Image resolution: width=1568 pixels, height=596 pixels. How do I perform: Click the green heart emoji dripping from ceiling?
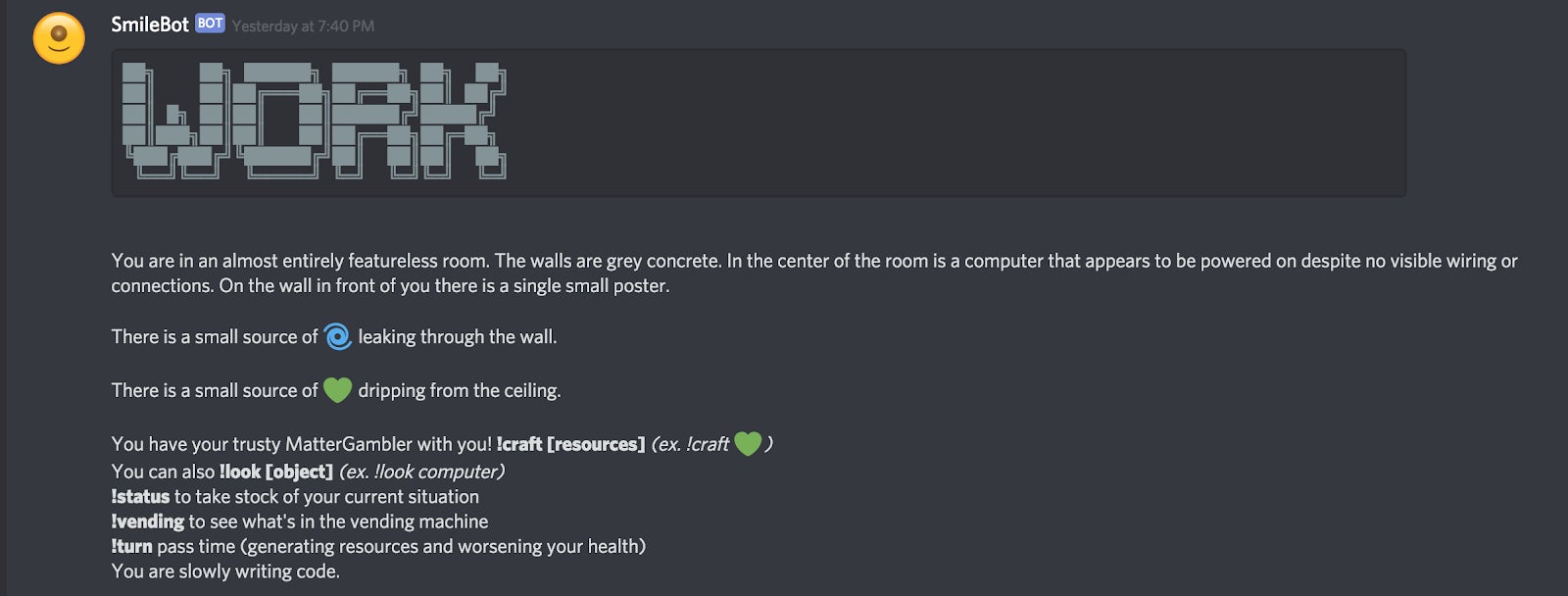coord(337,390)
